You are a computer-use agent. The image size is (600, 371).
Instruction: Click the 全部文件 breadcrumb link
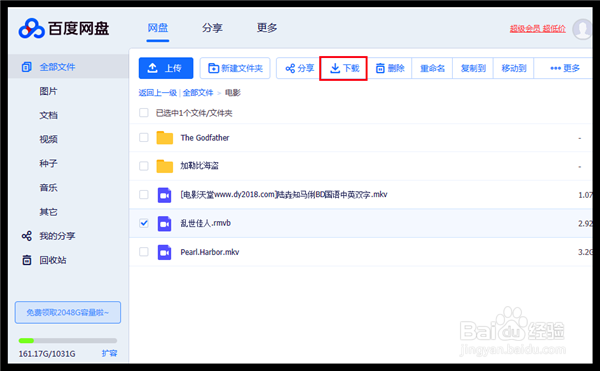(x=198, y=93)
